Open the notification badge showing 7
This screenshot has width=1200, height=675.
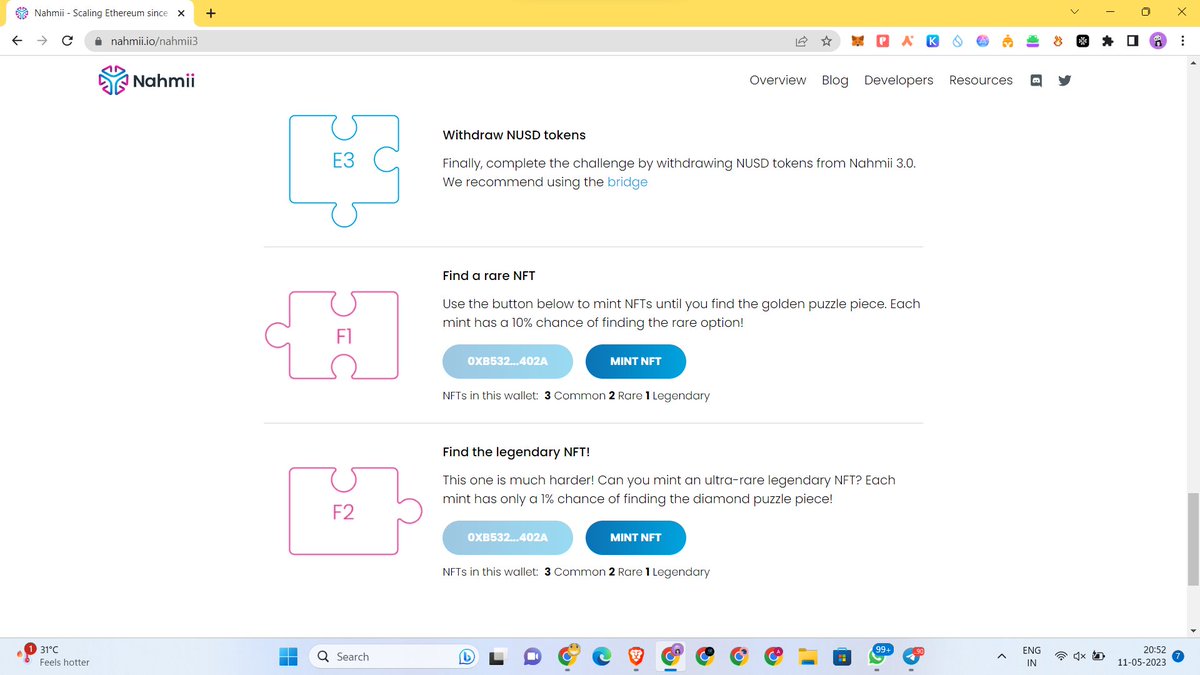coord(1178,656)
